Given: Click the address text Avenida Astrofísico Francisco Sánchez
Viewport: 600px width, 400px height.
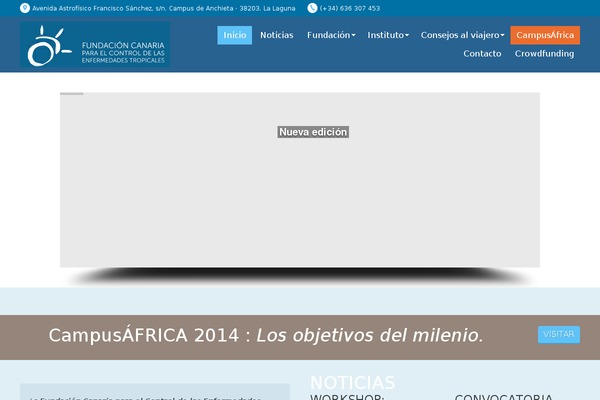Looking at the screenshot, I should click(x=164, y=8).
